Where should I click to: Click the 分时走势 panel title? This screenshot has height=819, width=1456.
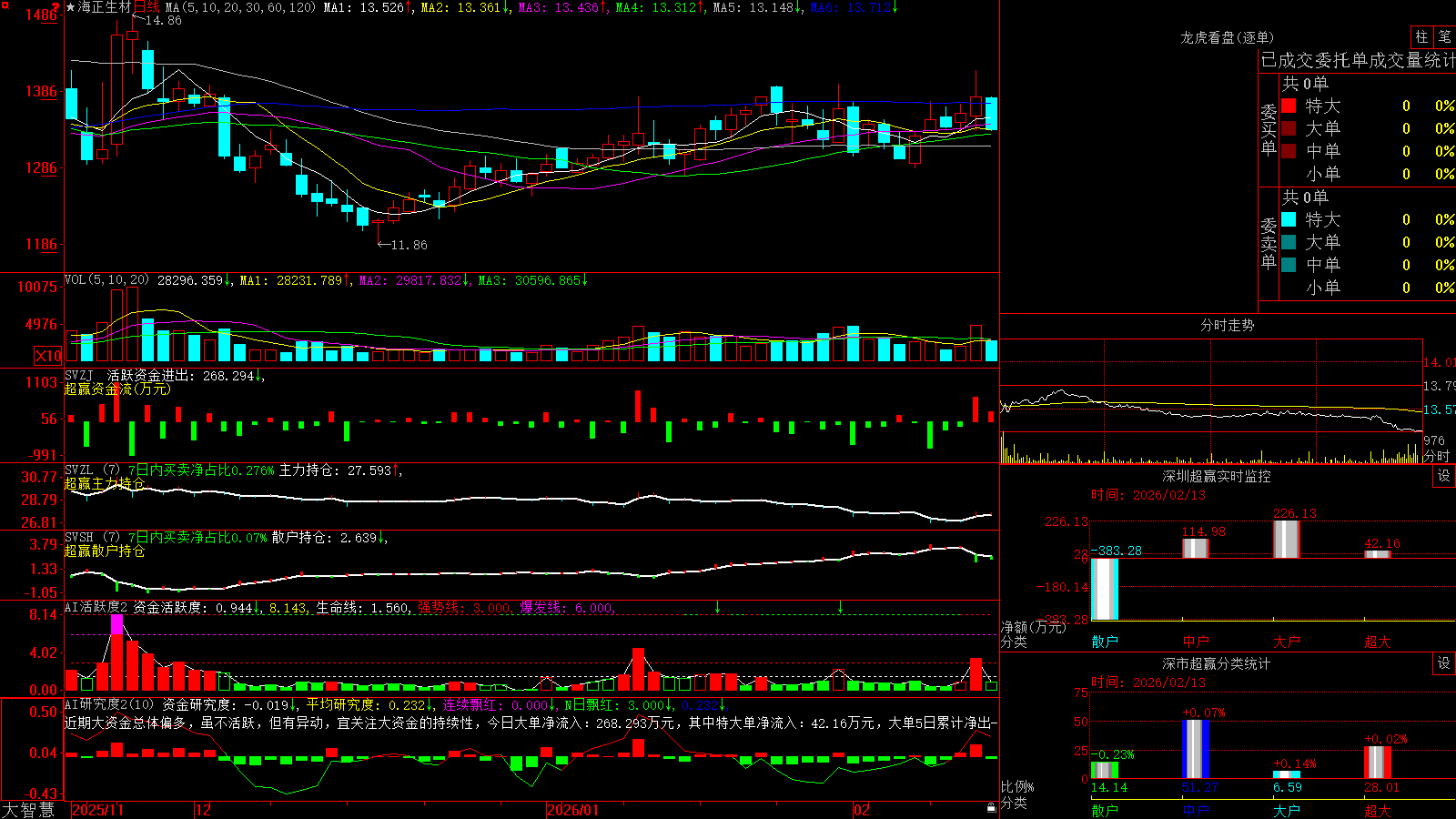click(1227, 325)
